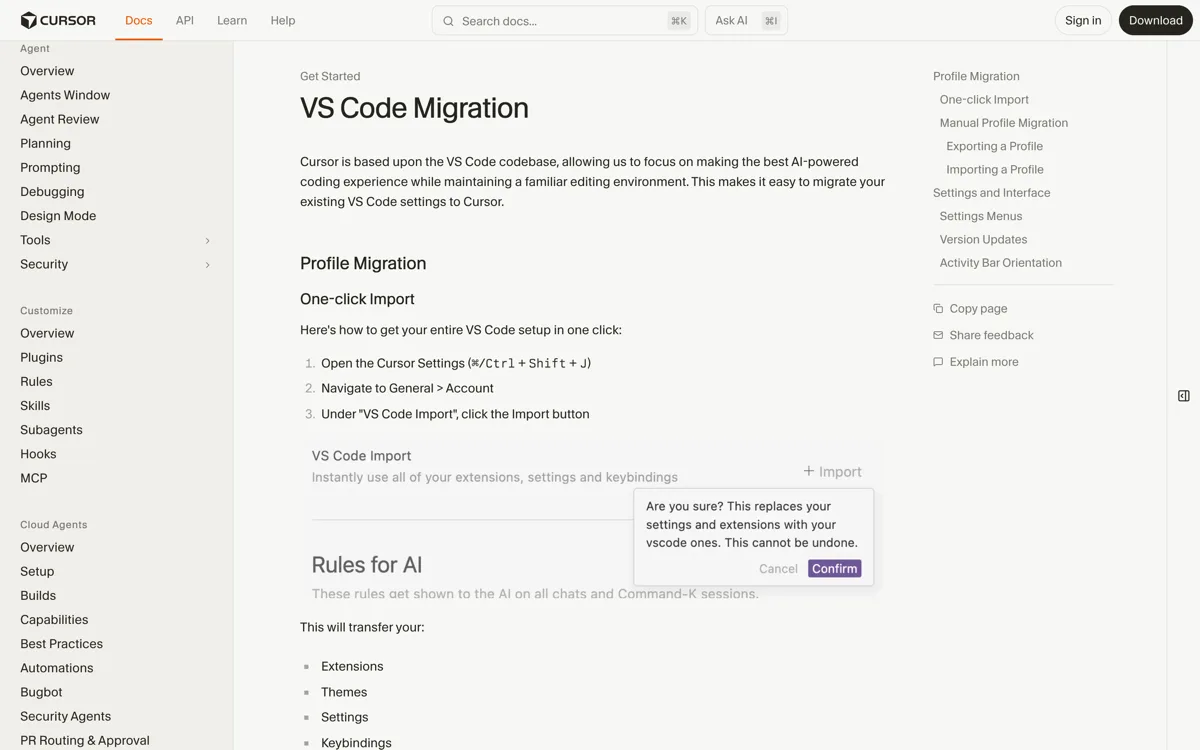Screen dimensions: 1200x750
Task: Open the Setup page
Action: click(37, 571)
